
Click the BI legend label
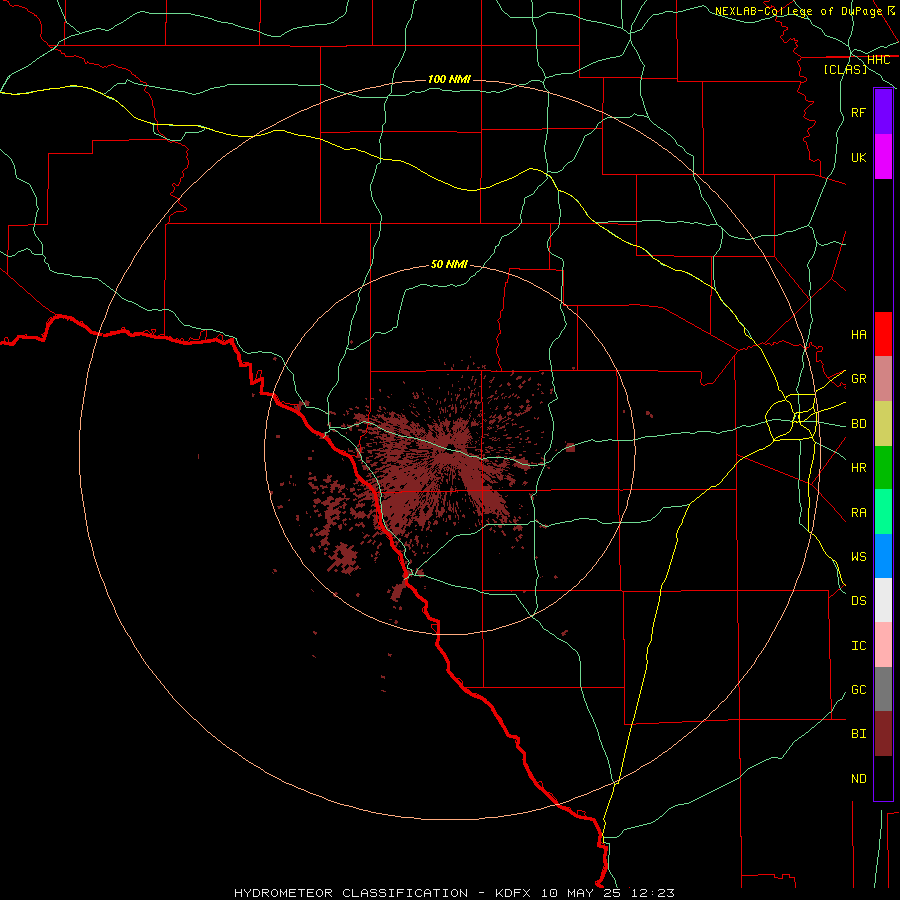(x=858, y=733)
